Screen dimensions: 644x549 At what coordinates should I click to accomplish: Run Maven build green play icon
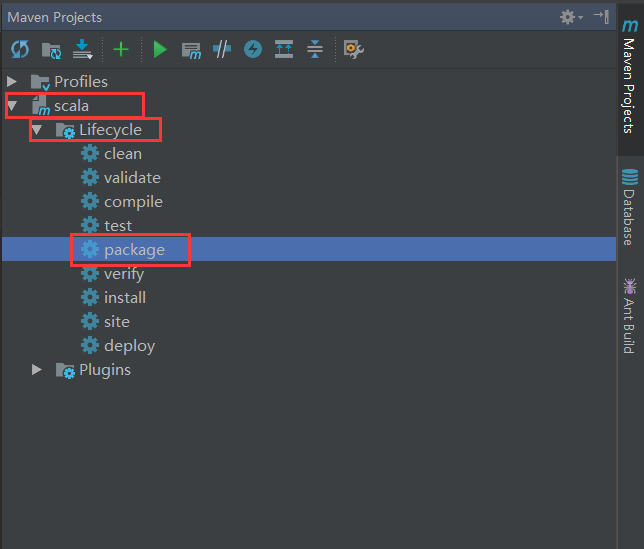[x=159, y=50]
